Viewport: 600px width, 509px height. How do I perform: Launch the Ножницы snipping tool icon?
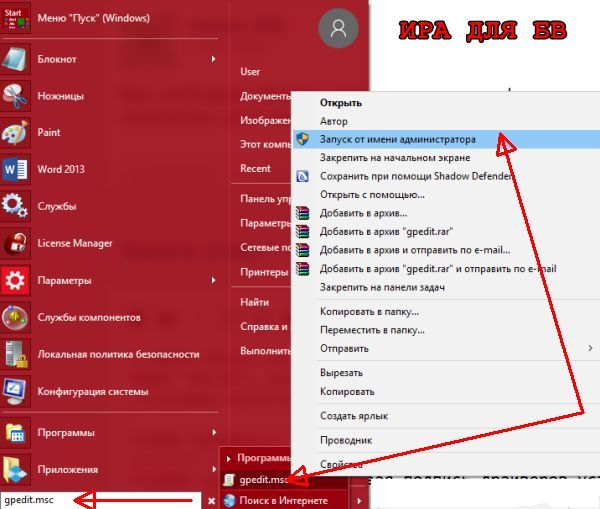[x=15, y=96]
